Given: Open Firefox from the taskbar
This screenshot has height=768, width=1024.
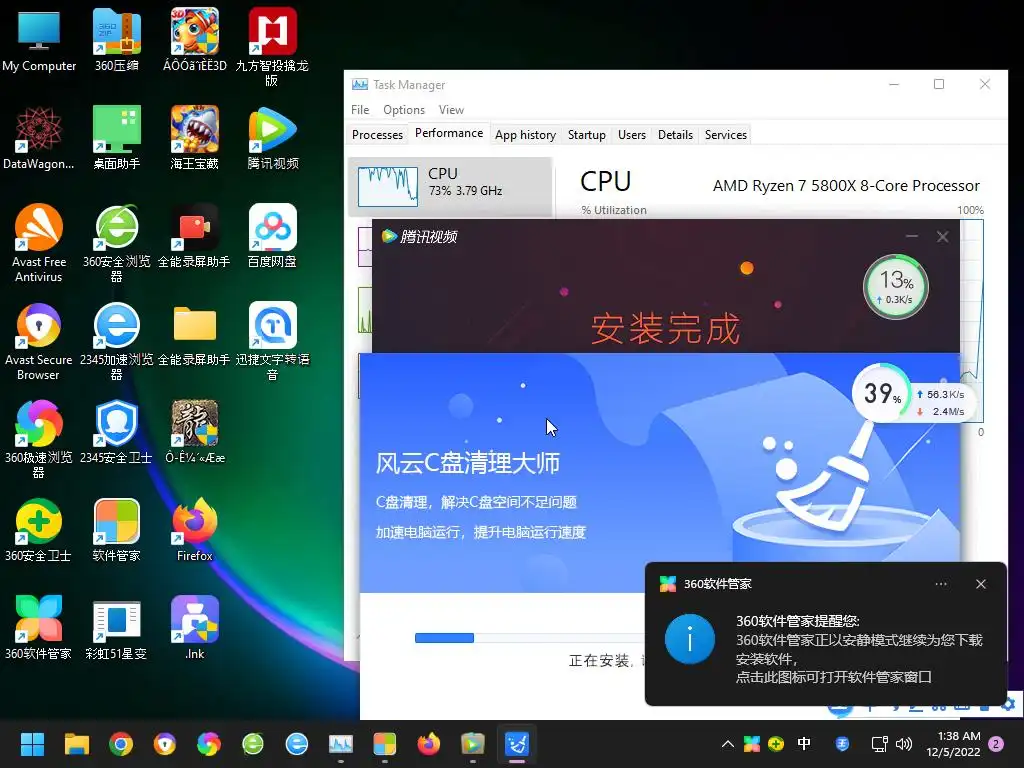Looking at the screenshot, I should (428, 744).
